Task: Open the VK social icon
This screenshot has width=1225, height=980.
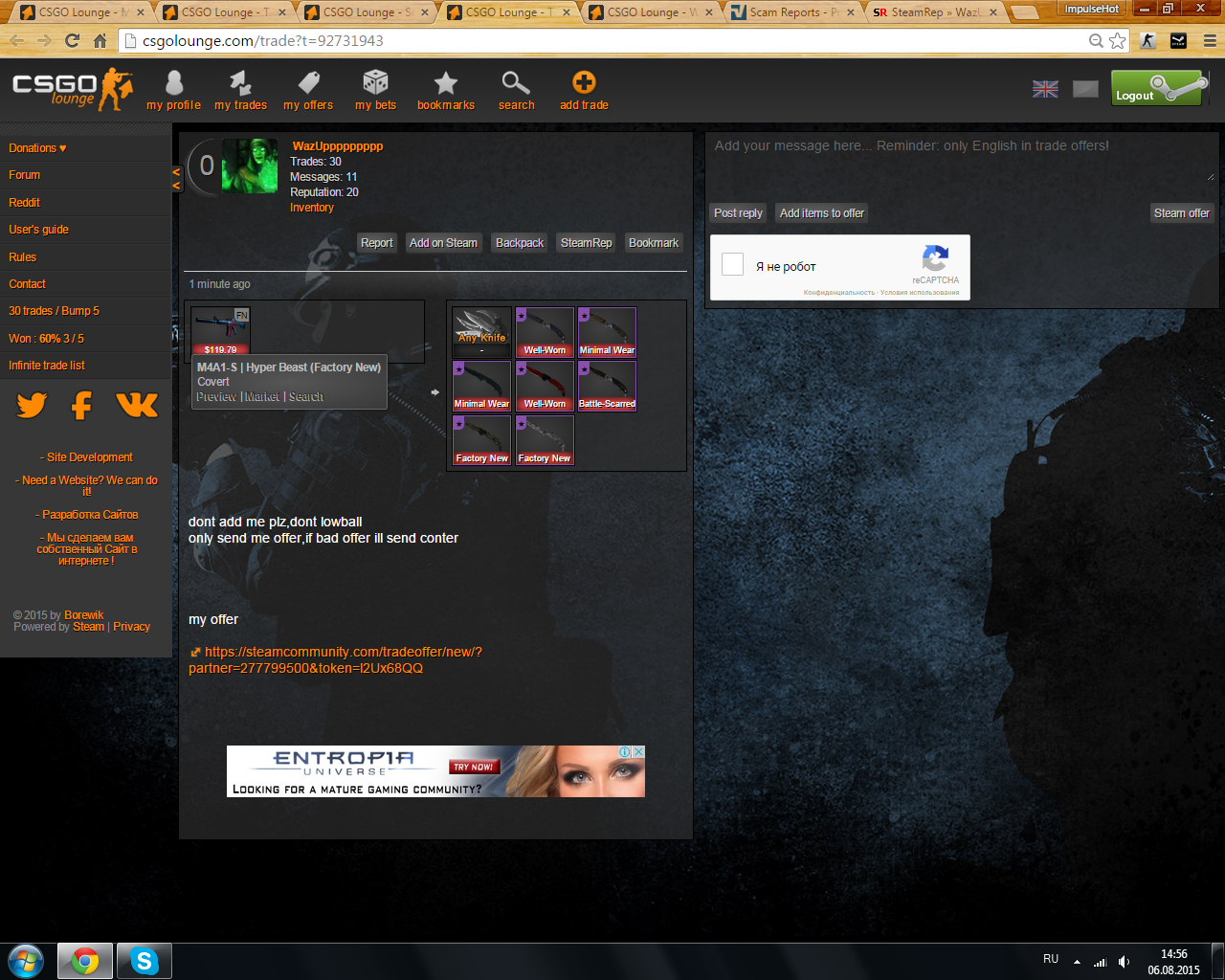Action: coord(137,406)
